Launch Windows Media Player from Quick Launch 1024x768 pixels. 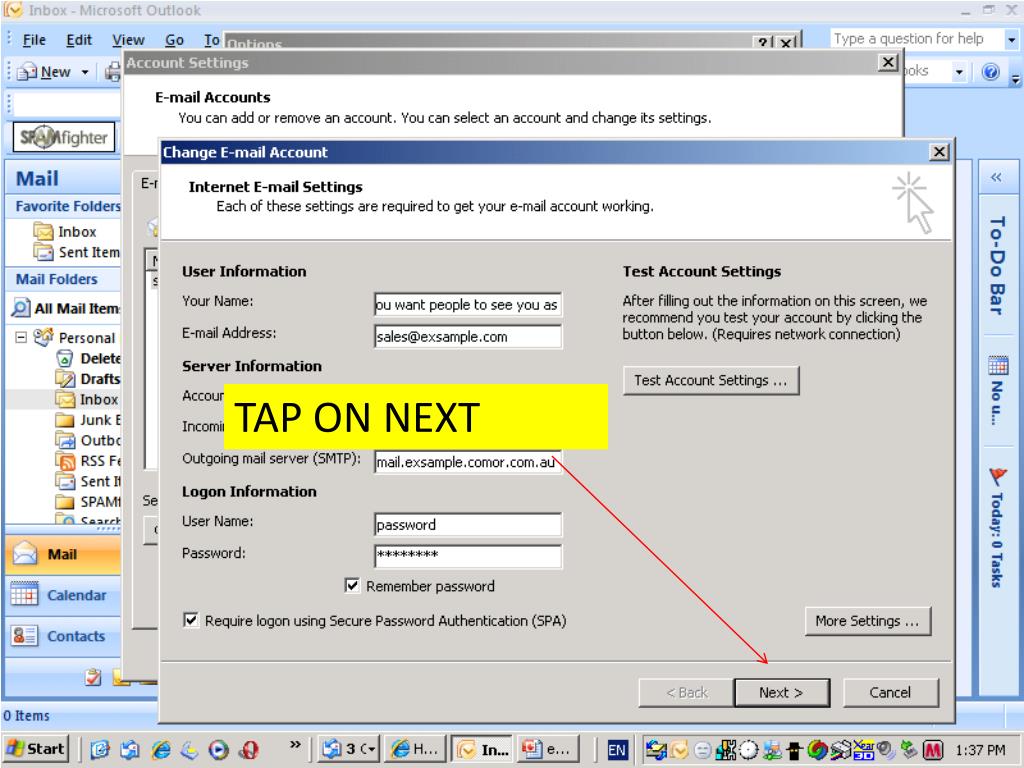coord(219,750)
